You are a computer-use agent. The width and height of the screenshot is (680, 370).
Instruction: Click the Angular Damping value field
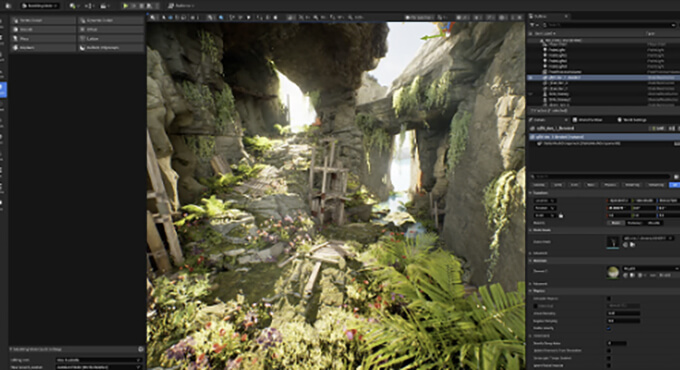(623, 321)
